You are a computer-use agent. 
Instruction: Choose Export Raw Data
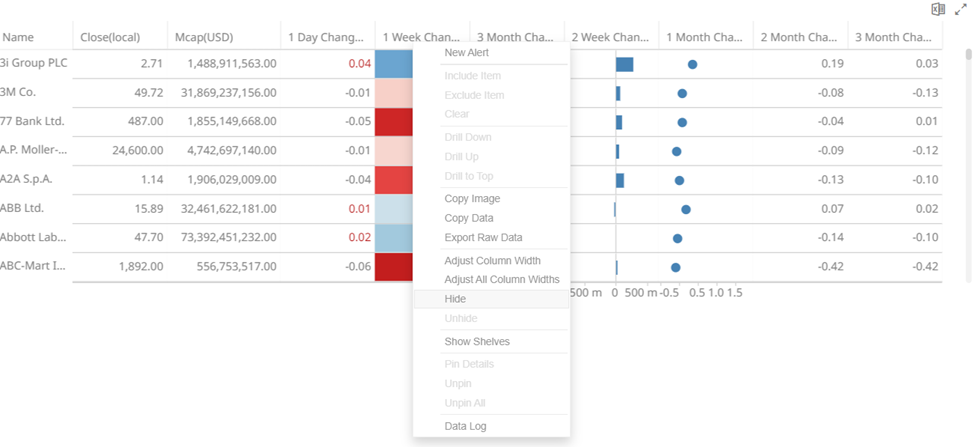pyautogui.click(x=483, y=238)
